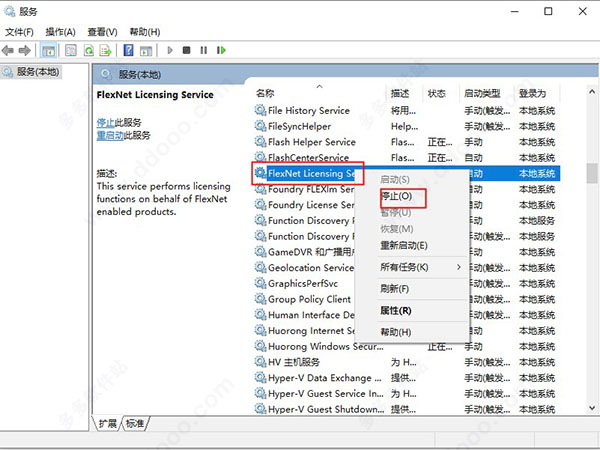This screenshot has width=600, height=450.
Task: Click gear icon beside HV 主机服务
Action: [x=260, y=362]
